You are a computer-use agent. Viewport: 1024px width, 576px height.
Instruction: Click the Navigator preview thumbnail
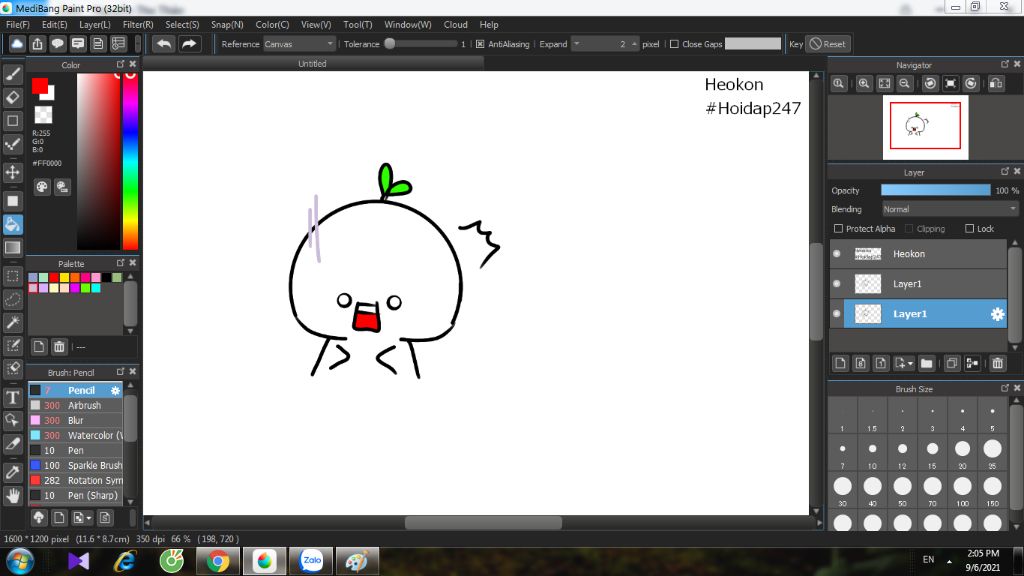click(925, 127)
